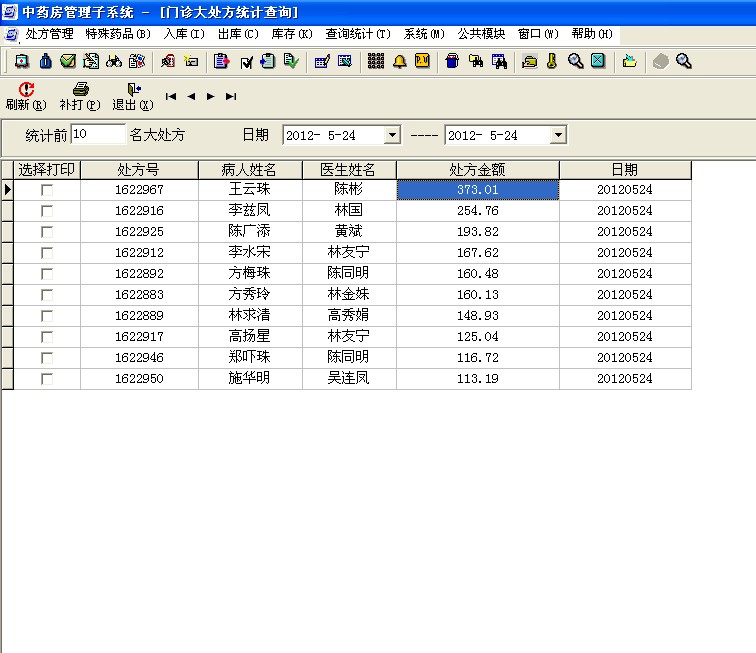
Task: Click the binoculars toolbar icon
Action: click(x=114, y=61)
